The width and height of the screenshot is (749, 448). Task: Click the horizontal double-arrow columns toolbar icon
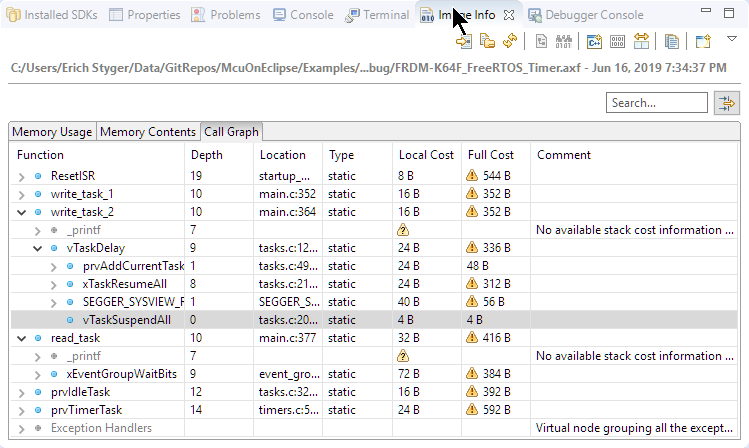(641, 41)
